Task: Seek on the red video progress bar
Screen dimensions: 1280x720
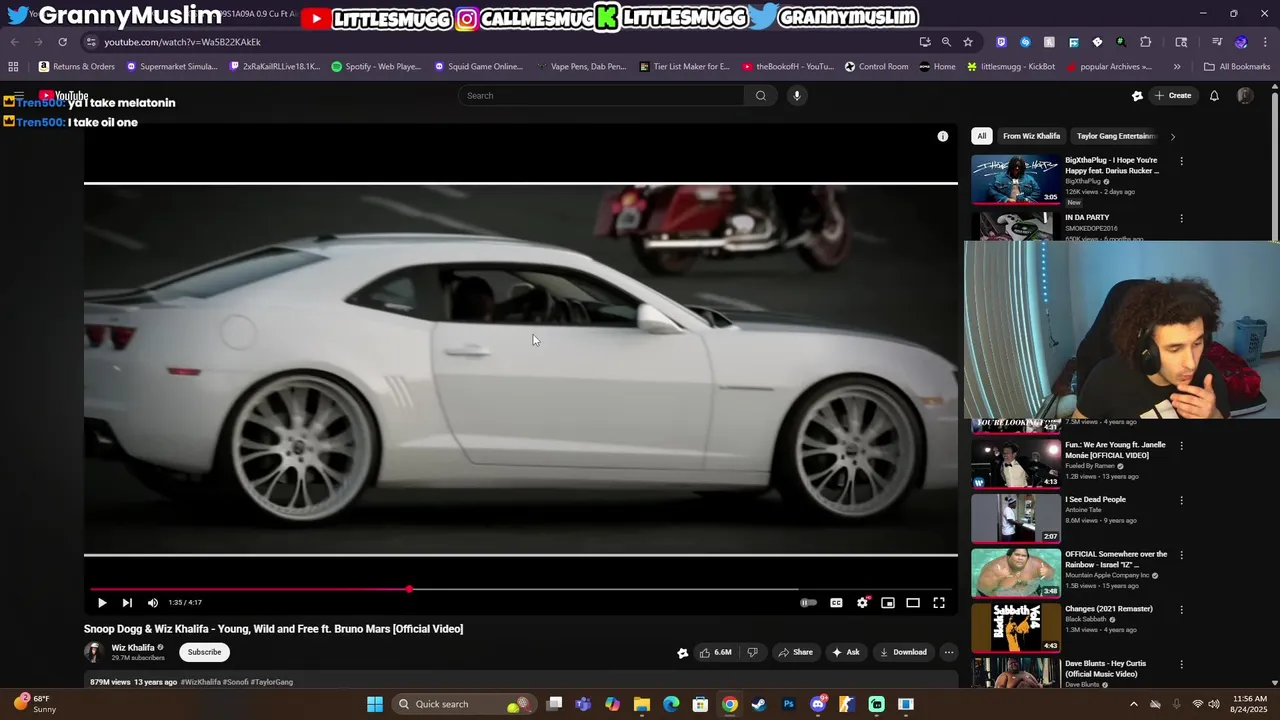Action: point(520,589)
